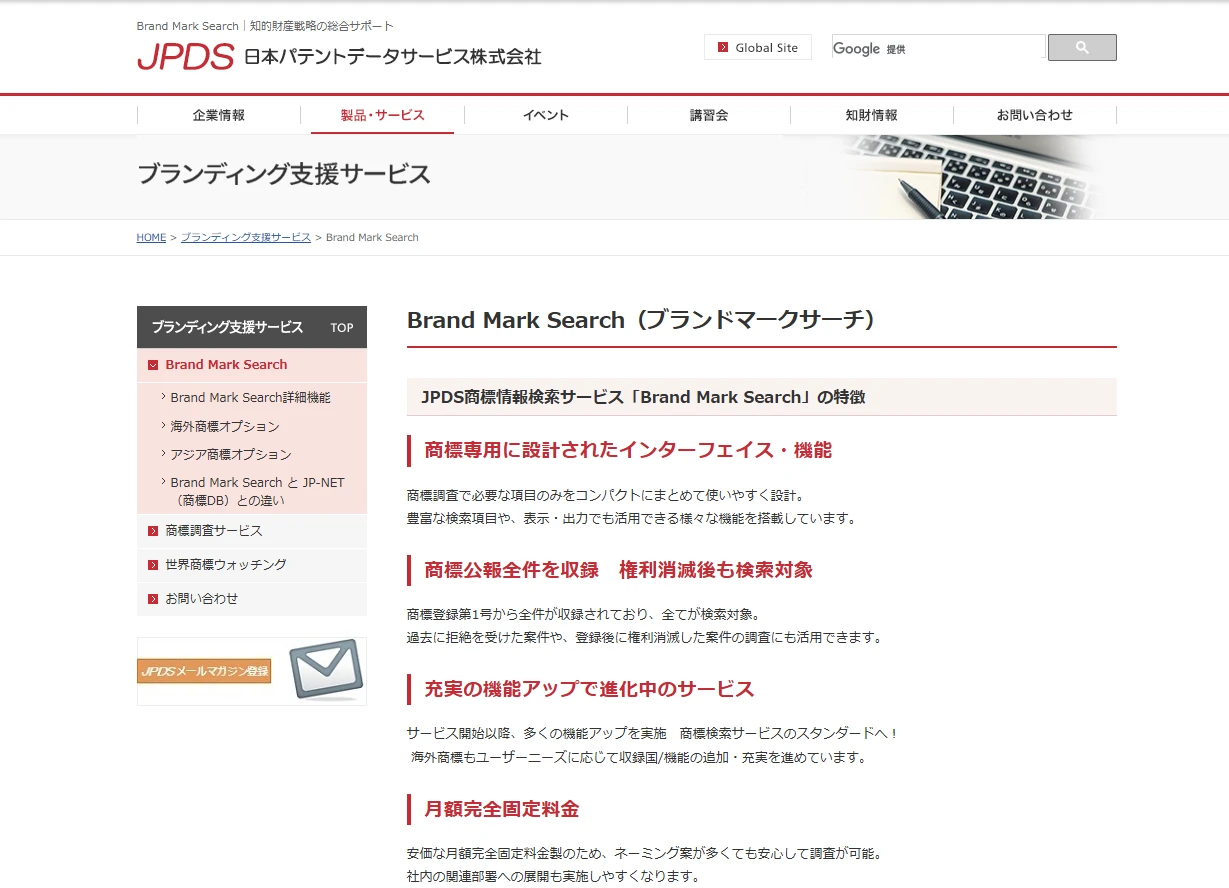Open アジア商標オプション sub-item
The height and width of the screenshot is (888, 1229).
click(x=230, y=454)
